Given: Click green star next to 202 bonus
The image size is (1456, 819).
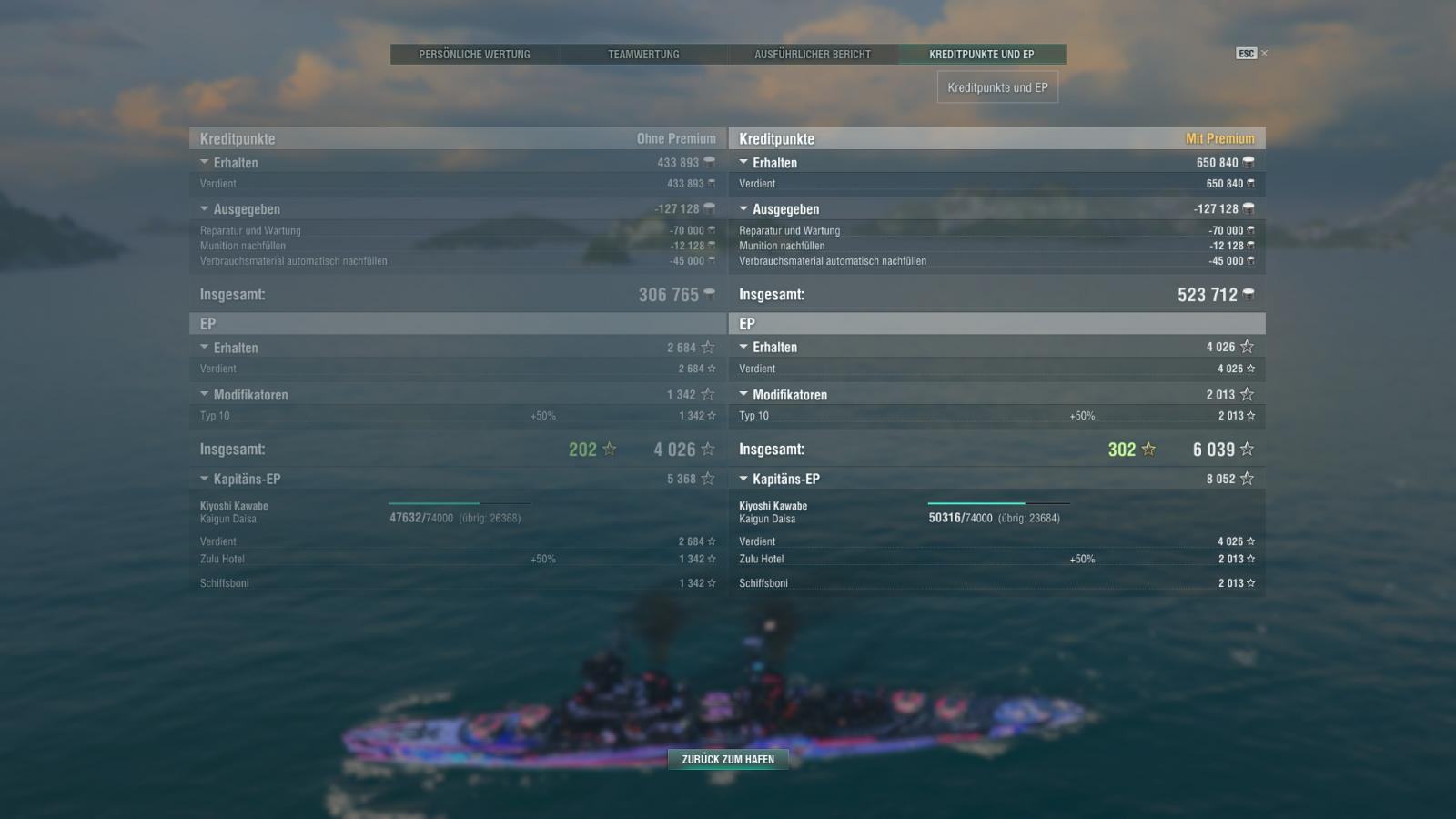Looking at the screenshot, I should point(610,449).
